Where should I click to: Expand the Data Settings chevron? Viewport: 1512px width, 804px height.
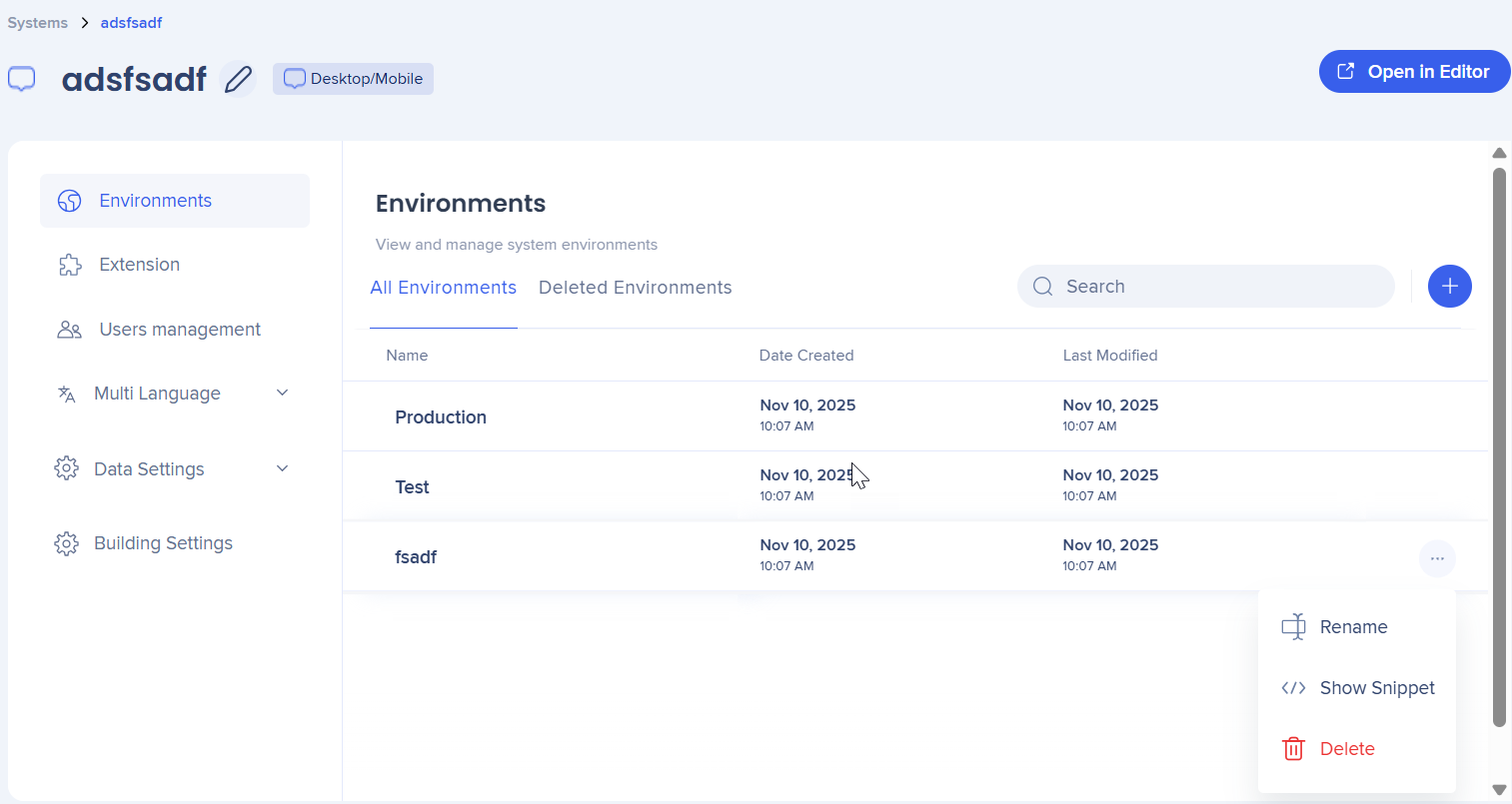pyautogui.click(x=282, y=468)
